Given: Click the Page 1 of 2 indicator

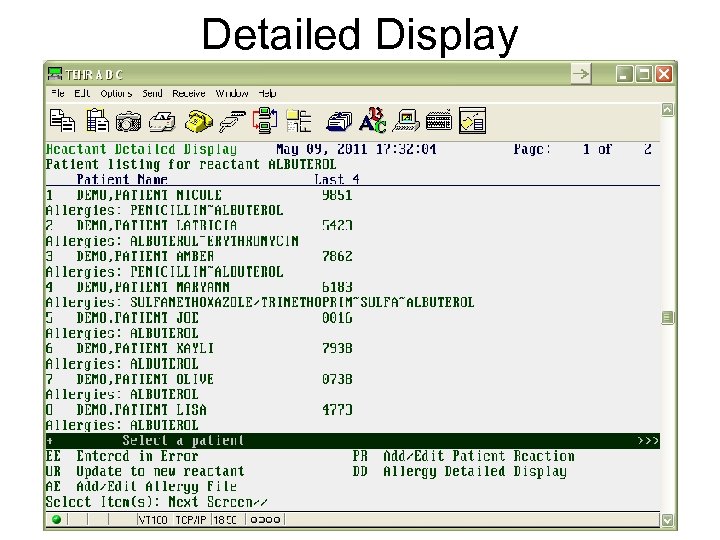Looking at the screenshot, I should point(583,149).
